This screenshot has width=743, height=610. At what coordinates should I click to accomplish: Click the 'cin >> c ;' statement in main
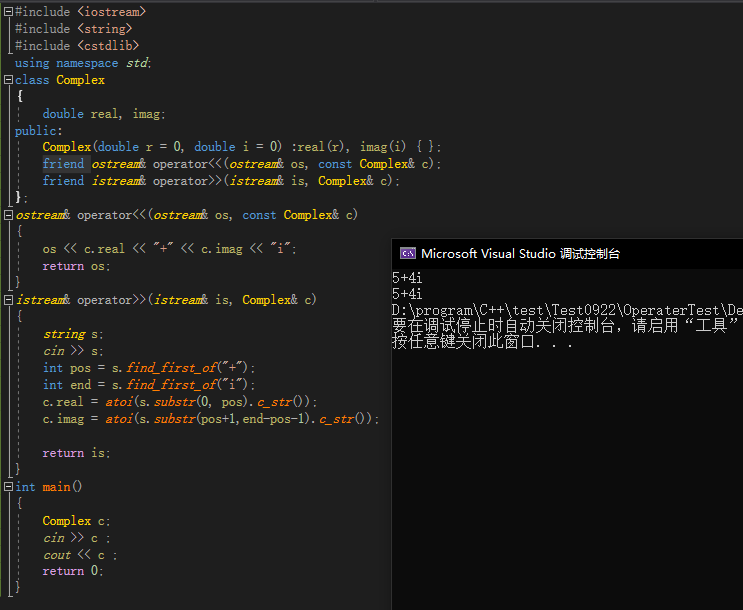pos(77,538)
